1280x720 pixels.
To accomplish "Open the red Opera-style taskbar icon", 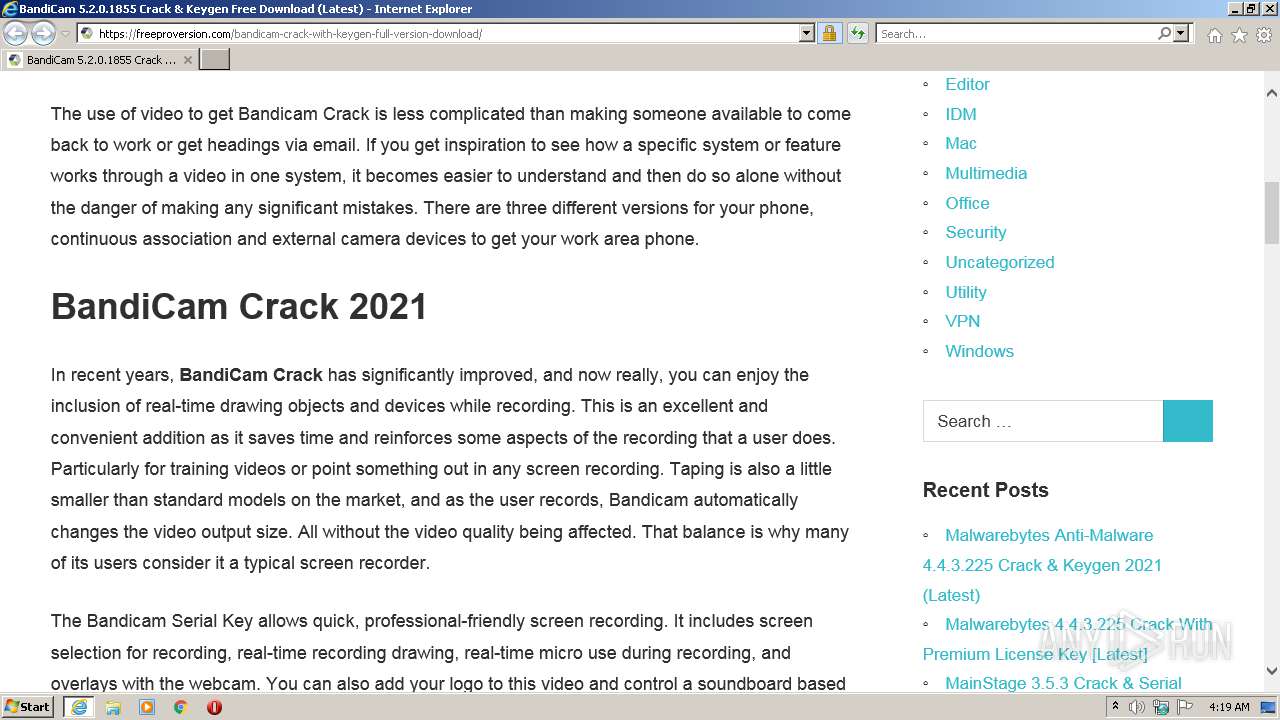I will [214, 707].
